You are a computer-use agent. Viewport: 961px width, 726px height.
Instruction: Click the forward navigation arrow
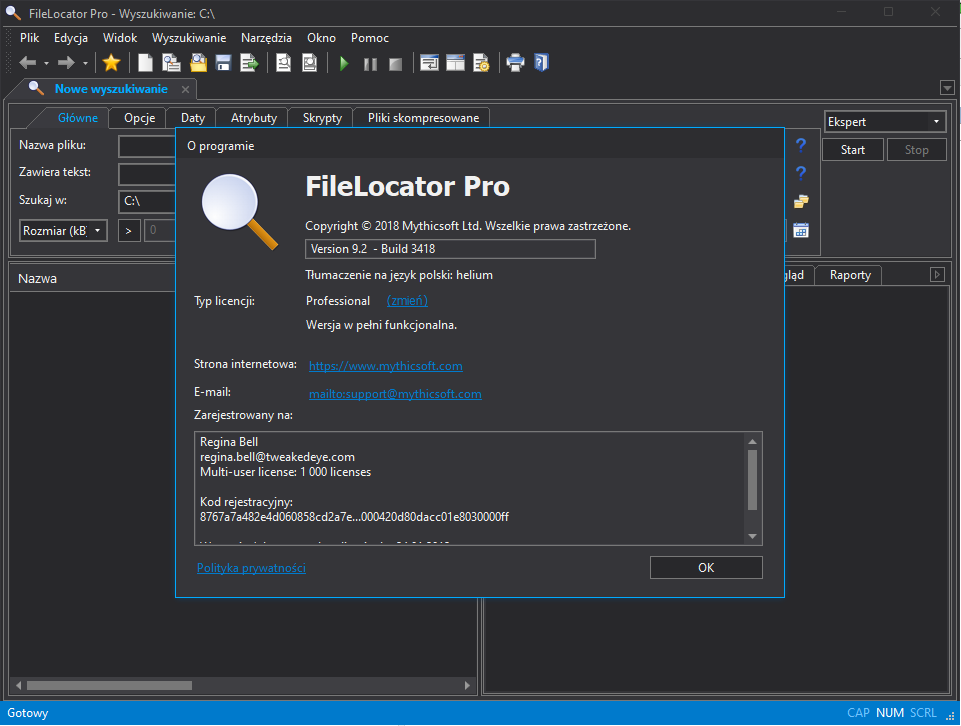point(66,62)
